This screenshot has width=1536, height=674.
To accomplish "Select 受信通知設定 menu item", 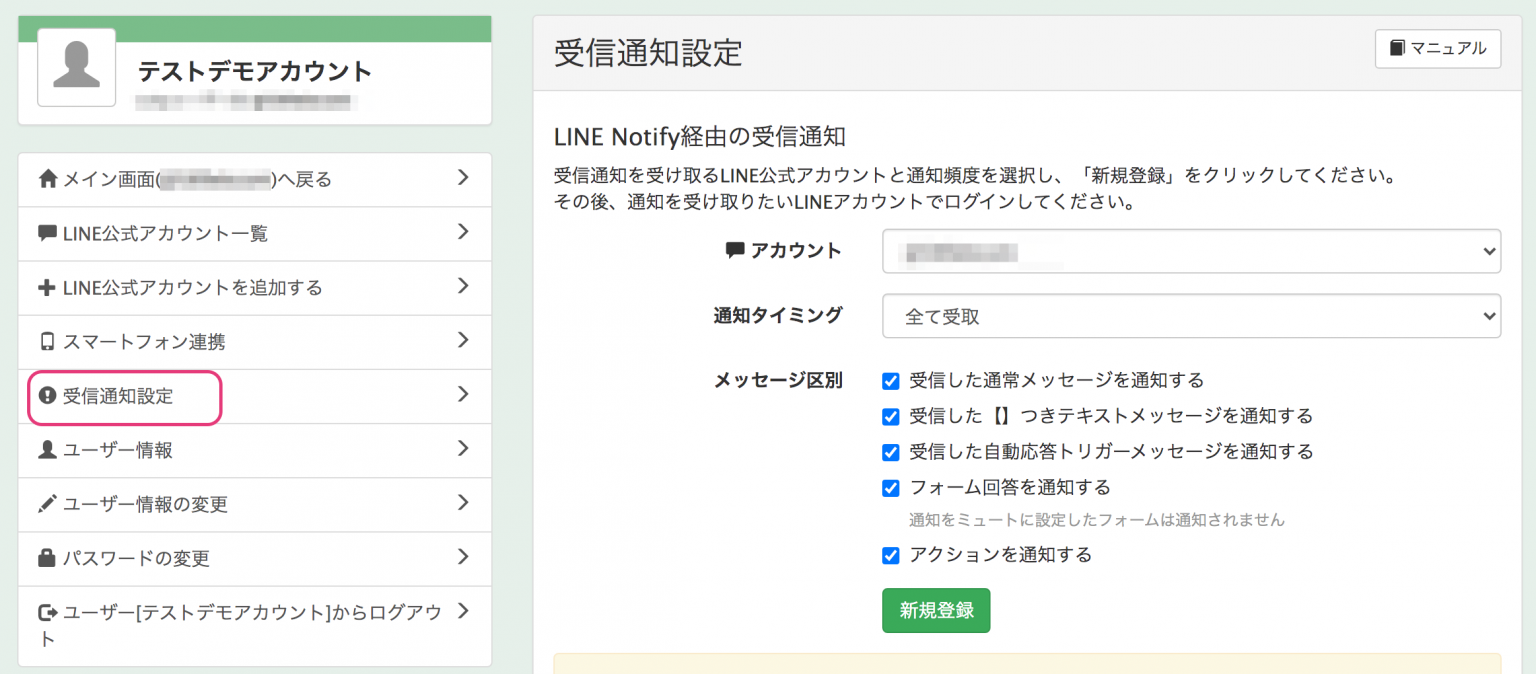I will 255,396.
